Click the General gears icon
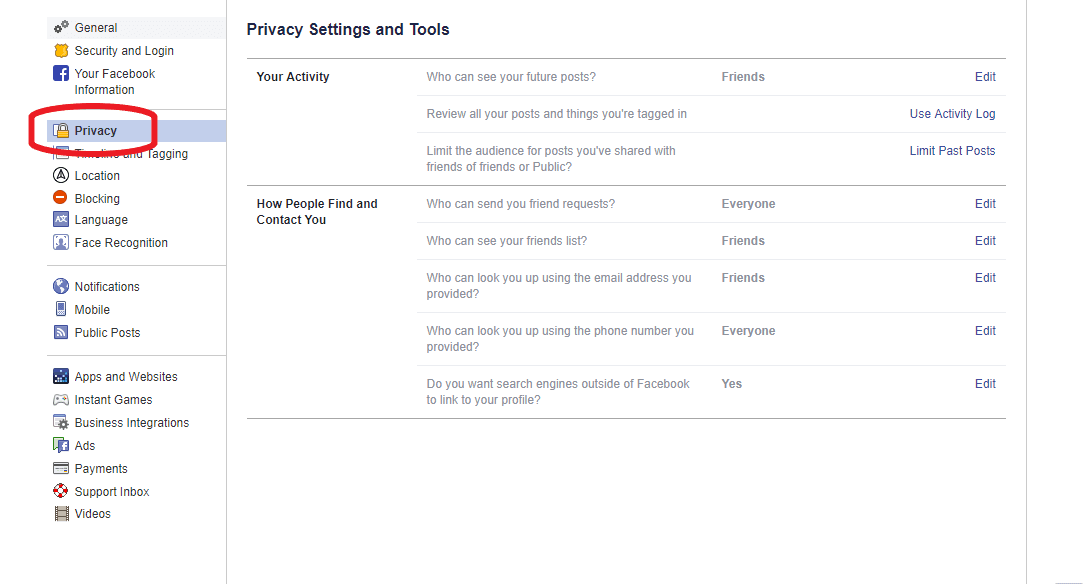Image resolution: width=1084 pixels, height=584 pixels. pos(61,27)
